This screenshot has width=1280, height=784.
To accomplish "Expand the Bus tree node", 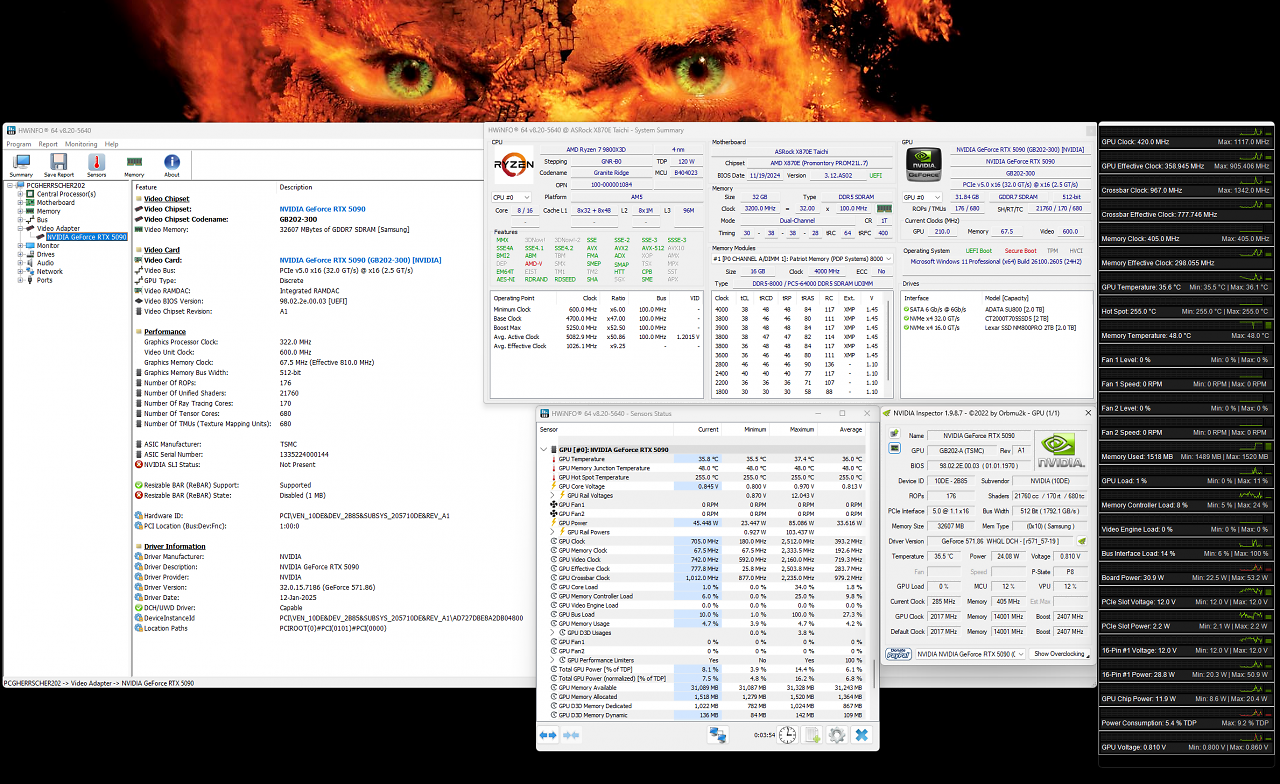I will coord(19,220).
